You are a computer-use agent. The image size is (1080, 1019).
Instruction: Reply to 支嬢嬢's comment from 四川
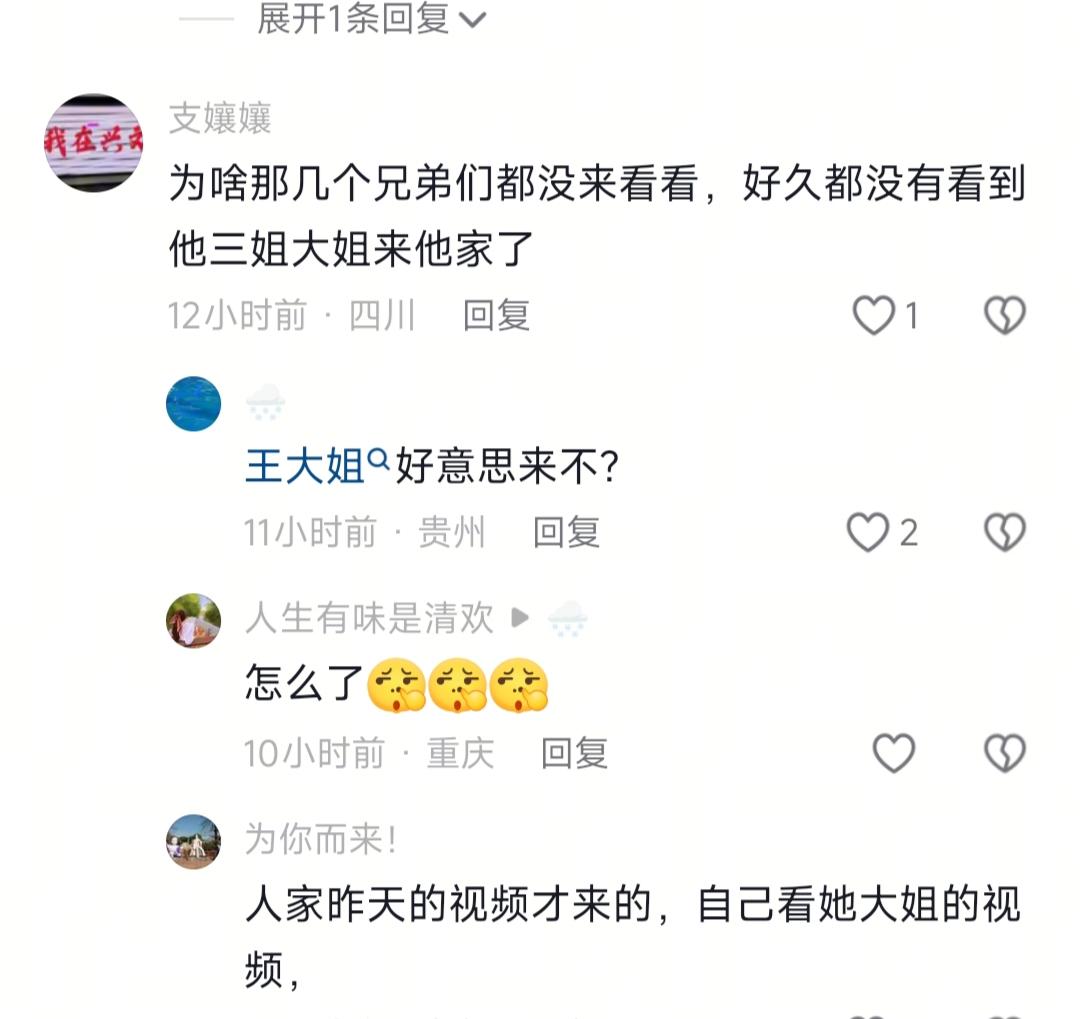point(496,316)
